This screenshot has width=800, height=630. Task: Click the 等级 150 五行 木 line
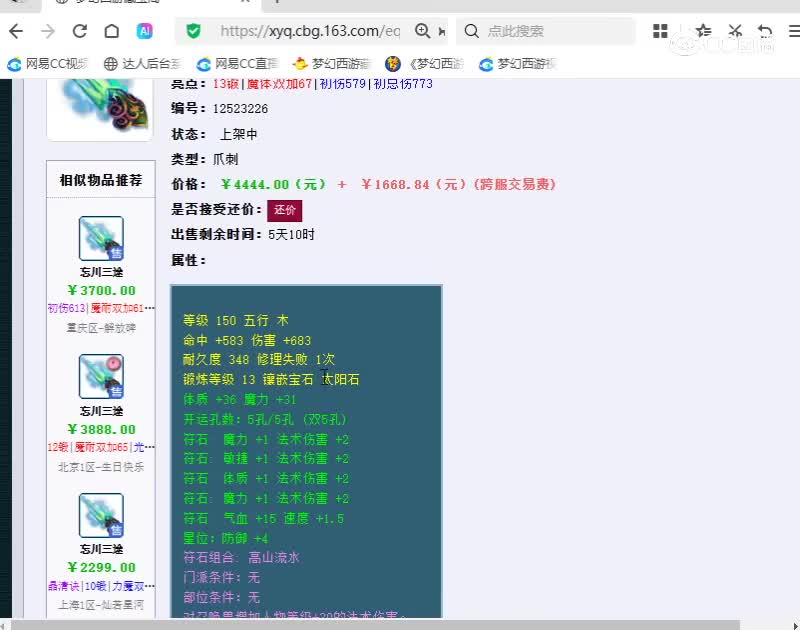pos(236,320)
